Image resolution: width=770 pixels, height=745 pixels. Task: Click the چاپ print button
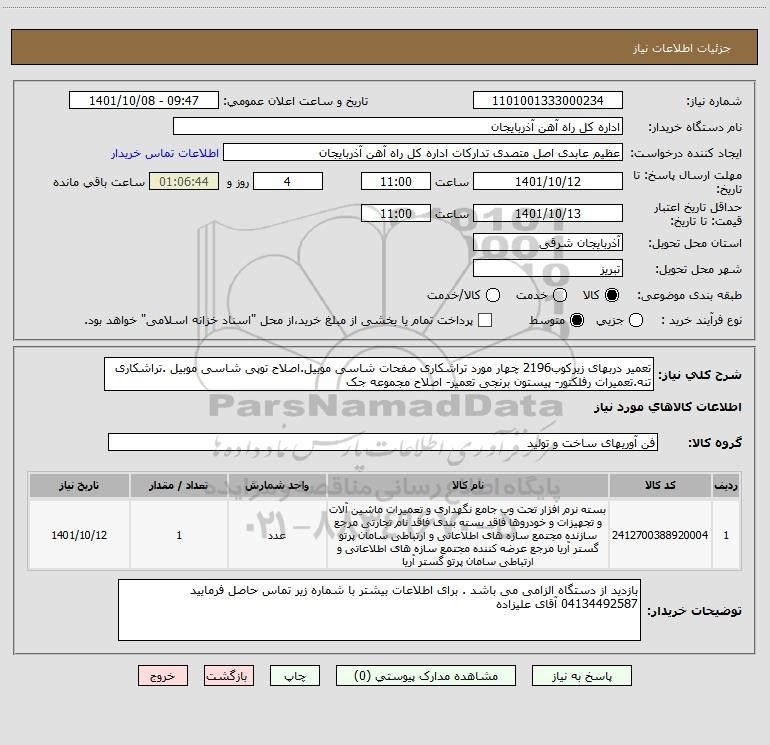[x=295, y=676]
